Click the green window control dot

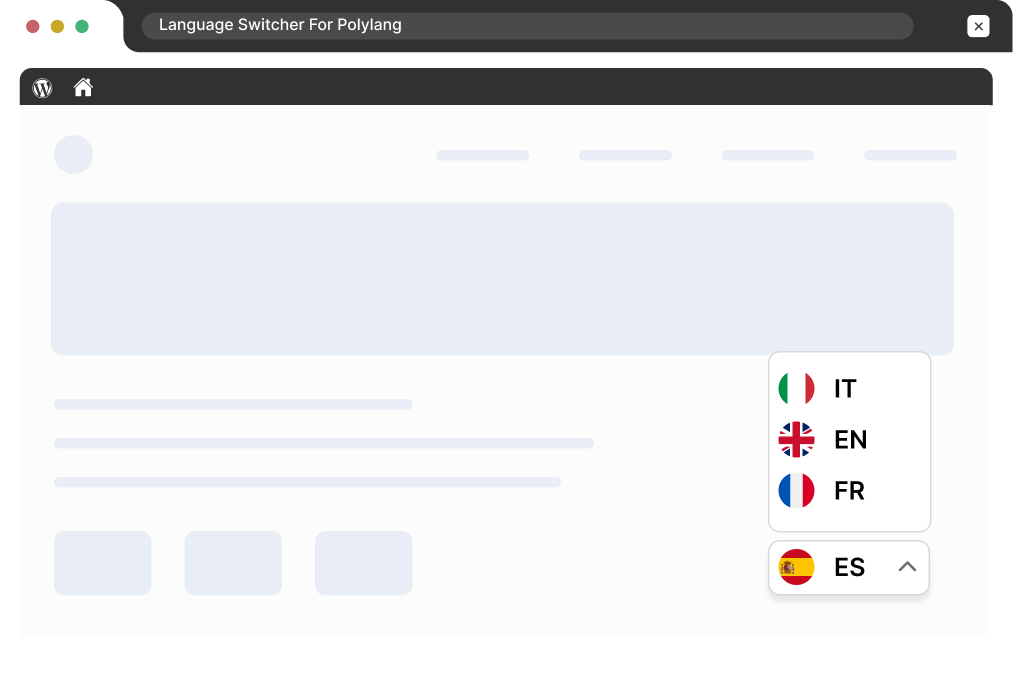click(81, 26)
